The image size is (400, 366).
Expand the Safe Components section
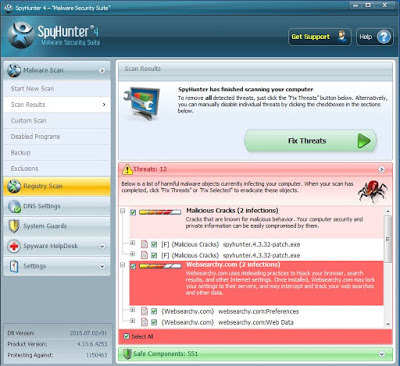381,354
